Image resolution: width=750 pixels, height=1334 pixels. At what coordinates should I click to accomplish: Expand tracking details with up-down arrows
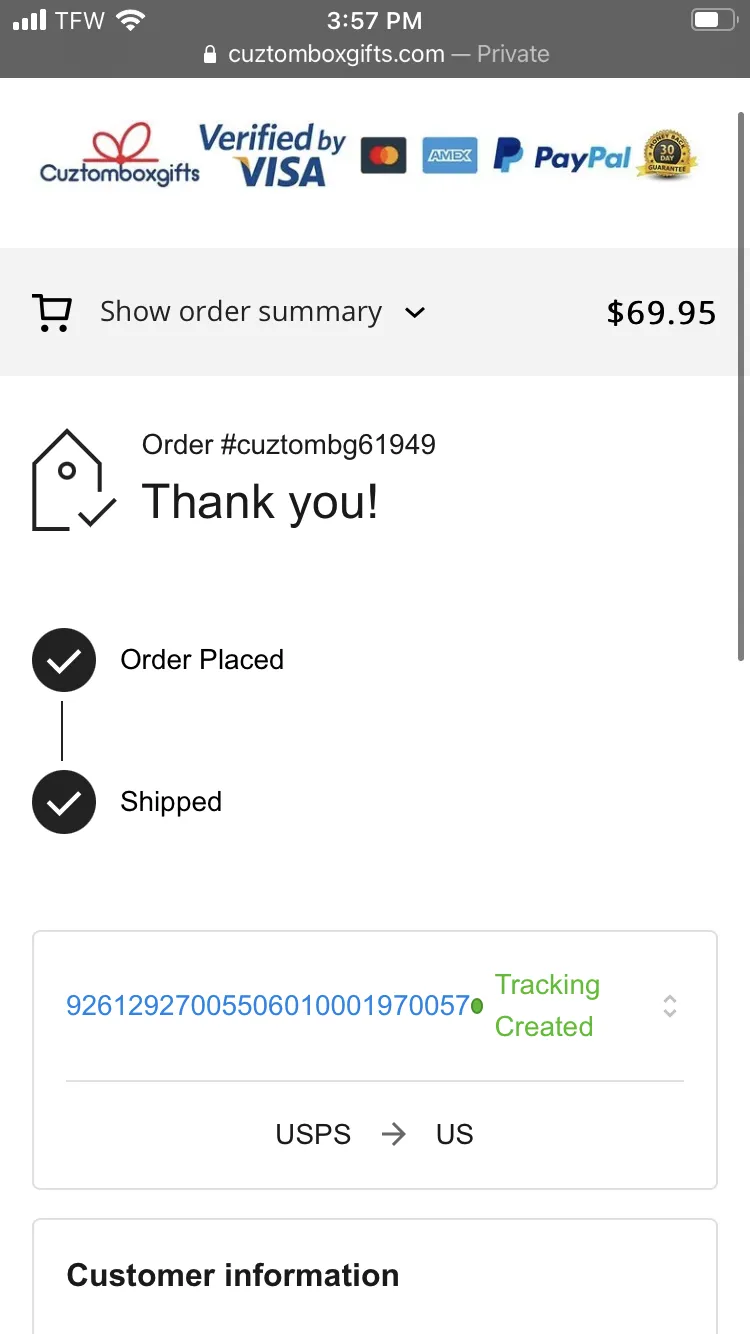coord(670,1006)
